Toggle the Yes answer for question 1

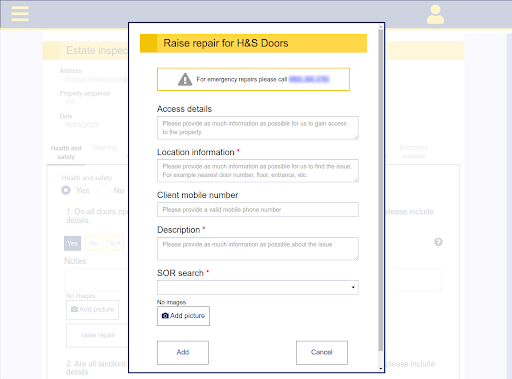click(72, 243)
